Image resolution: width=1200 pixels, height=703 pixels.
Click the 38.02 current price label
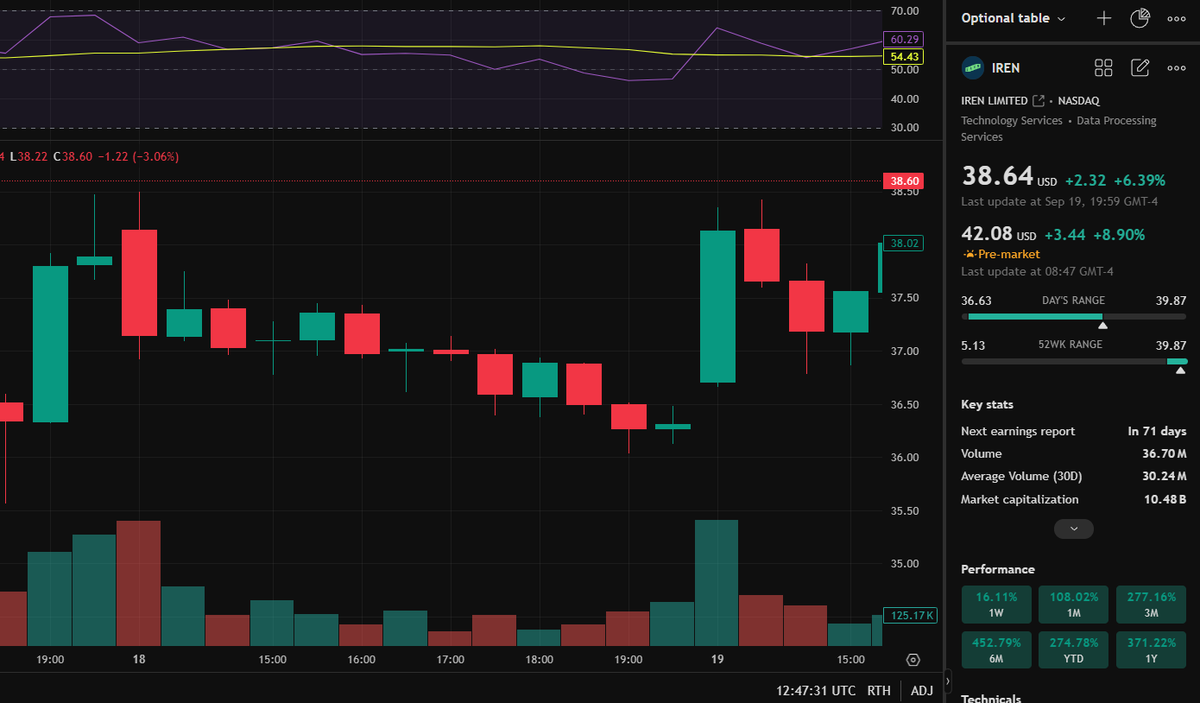point(905,243)
